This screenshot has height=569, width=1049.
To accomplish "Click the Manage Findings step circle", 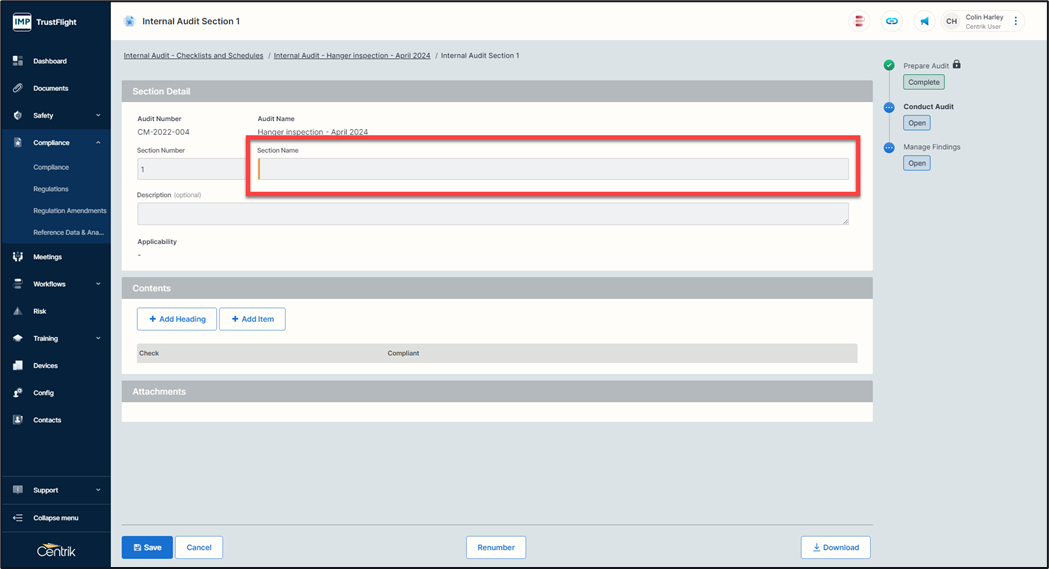I will click(x=889, y=148).
